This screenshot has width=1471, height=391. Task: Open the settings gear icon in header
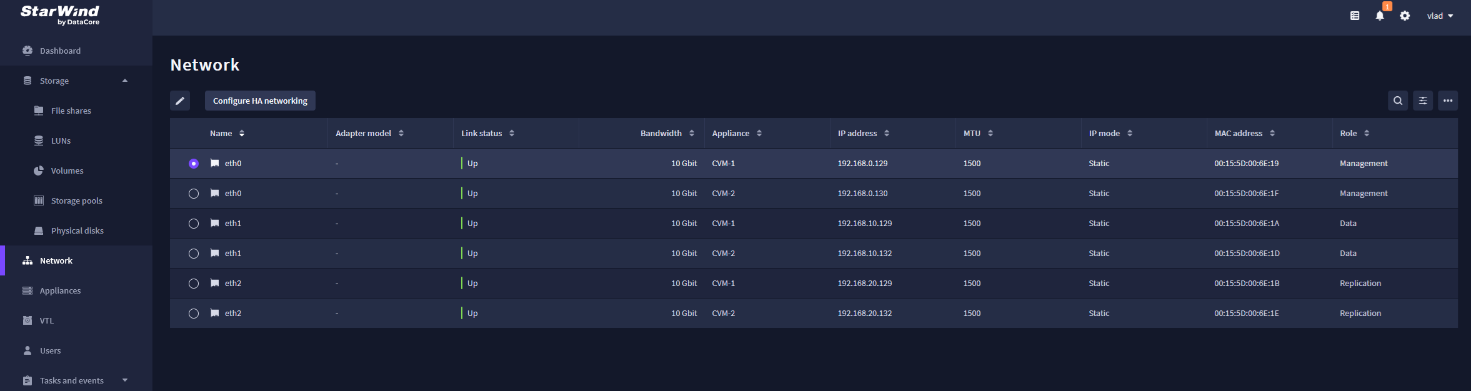[x=1405, y=16]
